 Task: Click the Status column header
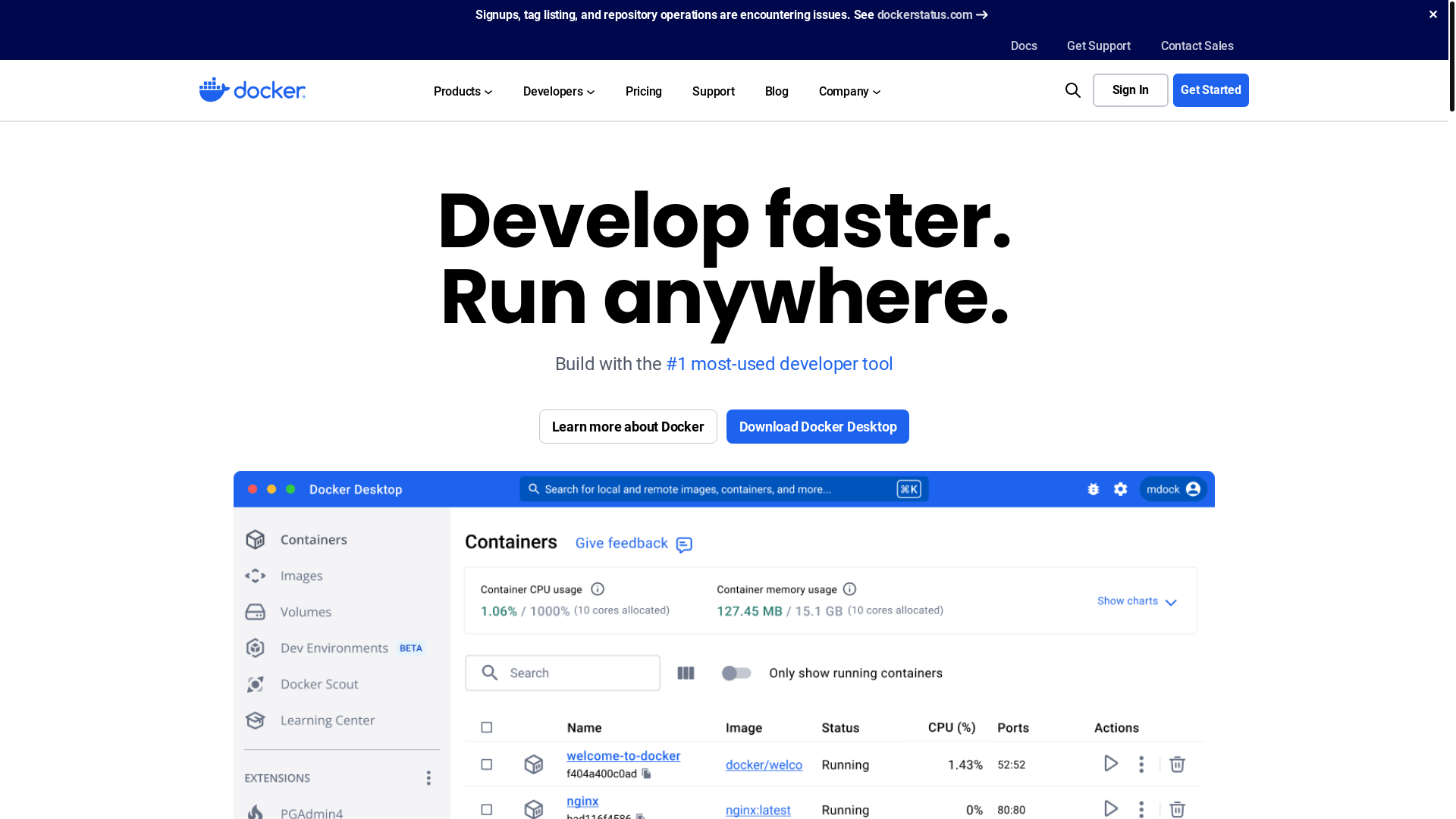(840, 728)
